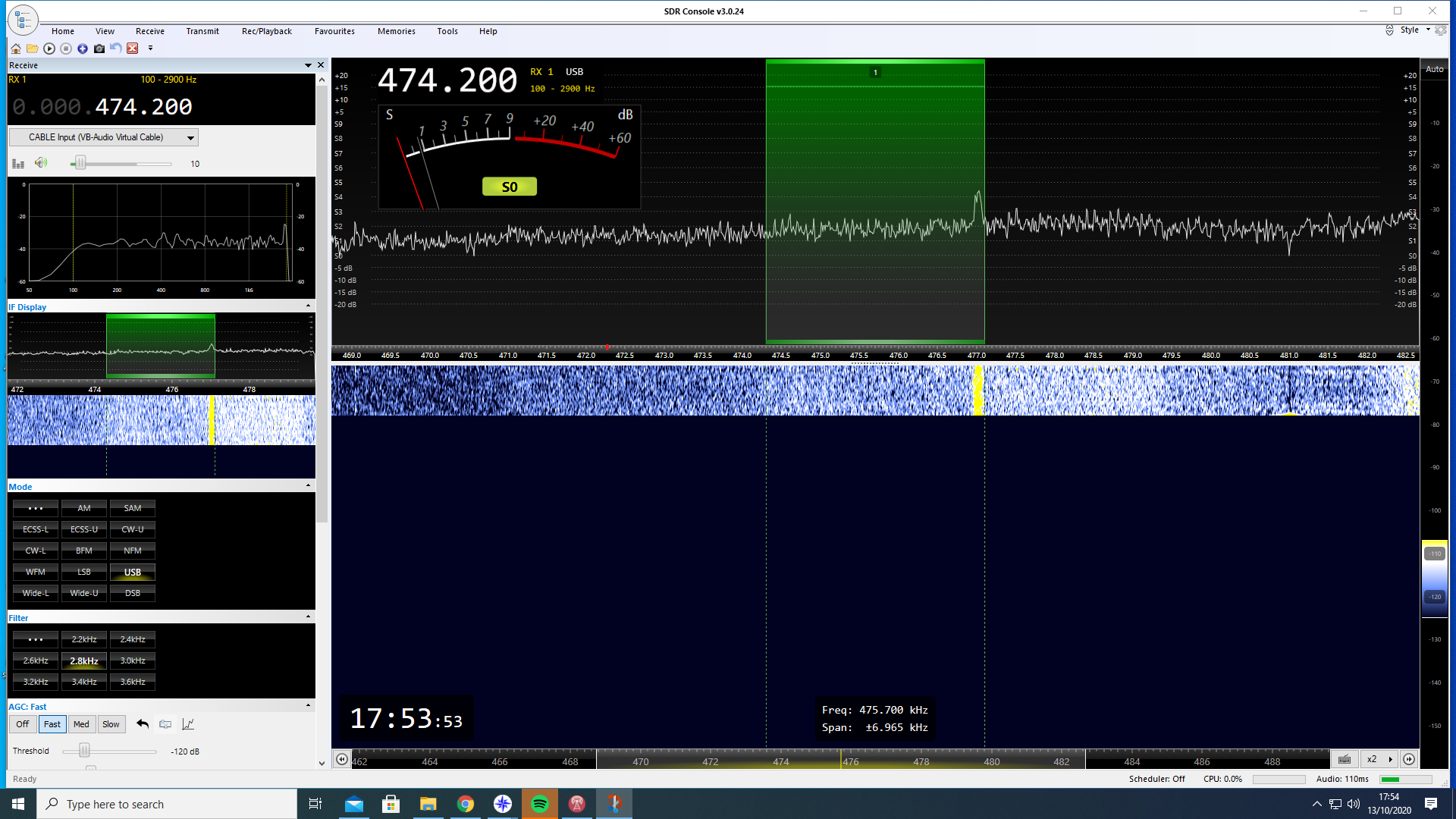Open the Memories menu
The image size is (1456, 819).
click(x=396, y=31)
